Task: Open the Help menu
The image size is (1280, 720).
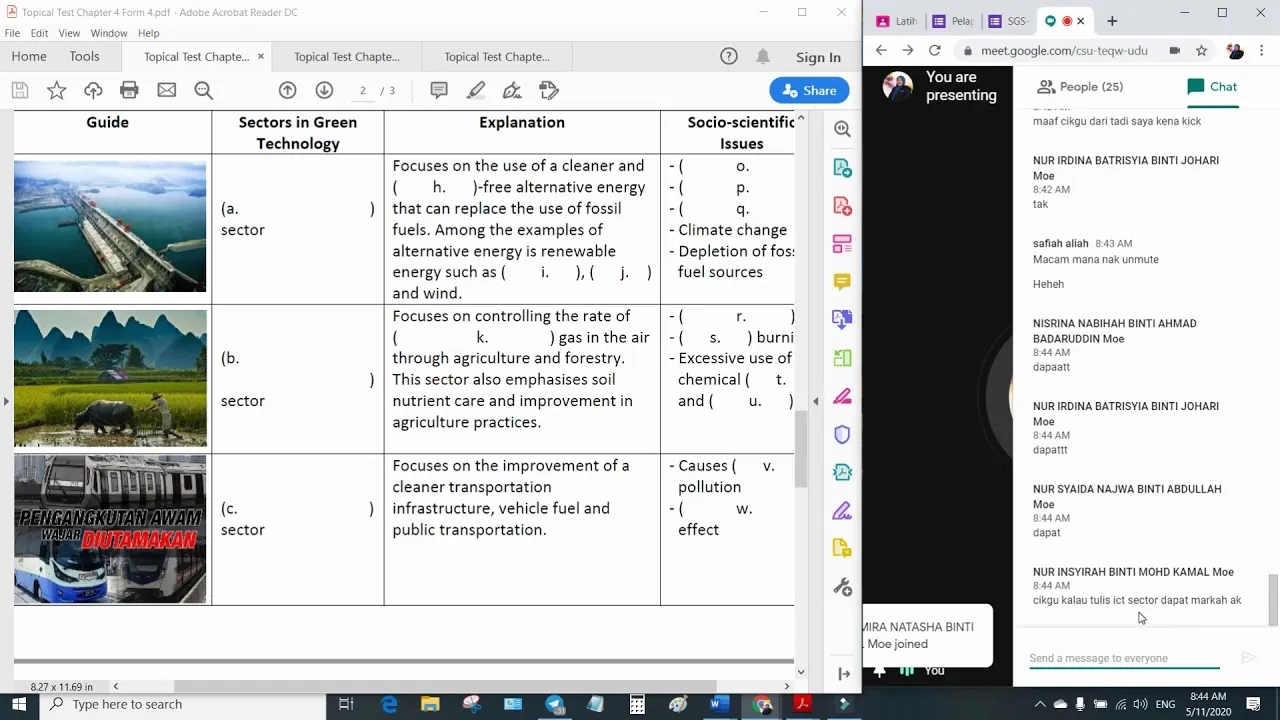Action: click(x=148, y=33)
